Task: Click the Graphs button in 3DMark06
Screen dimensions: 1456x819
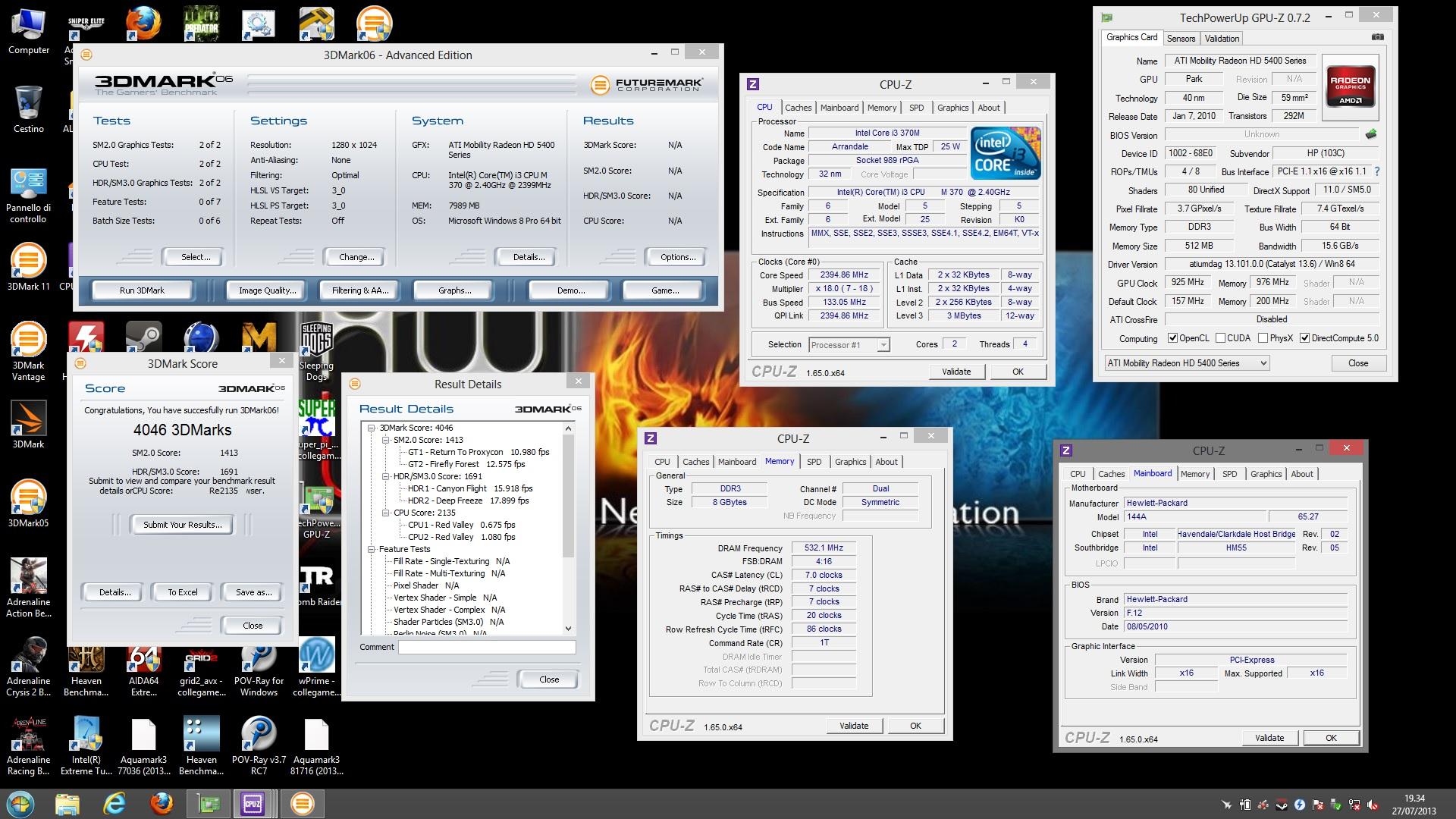Action: (x=454, y=290)
